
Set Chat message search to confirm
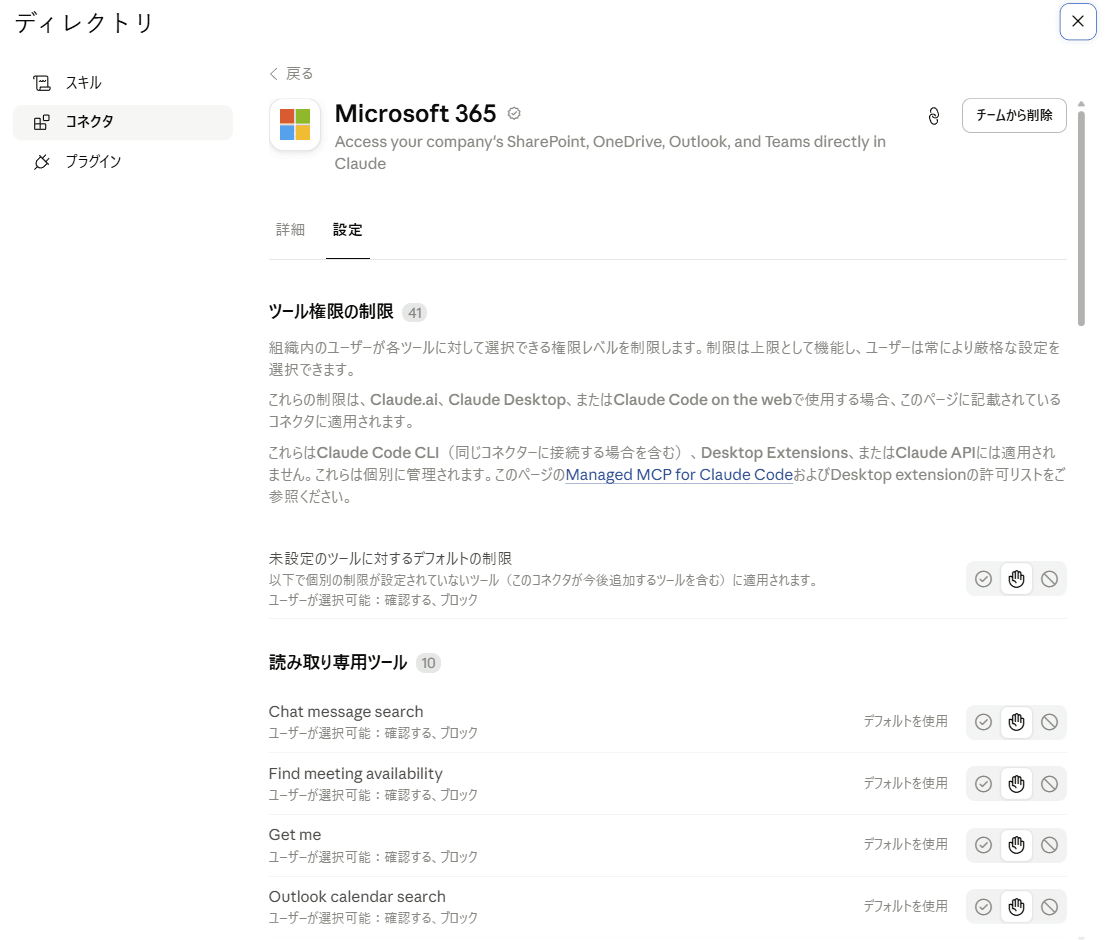[1016, 722]
